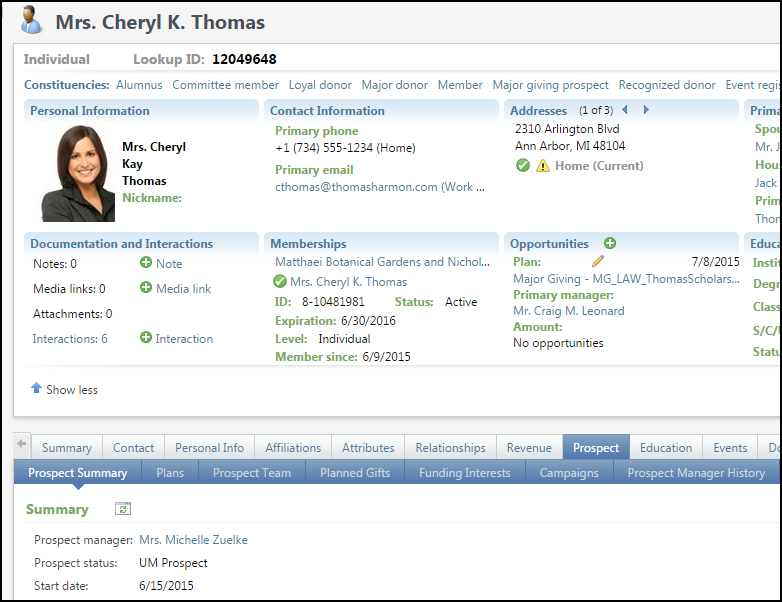Image resolution: width=782 pixels, height=602 pixels.
Task: Click the Member since date 6/9/2015
Action: pyautogui.click(x=387, y=357)
